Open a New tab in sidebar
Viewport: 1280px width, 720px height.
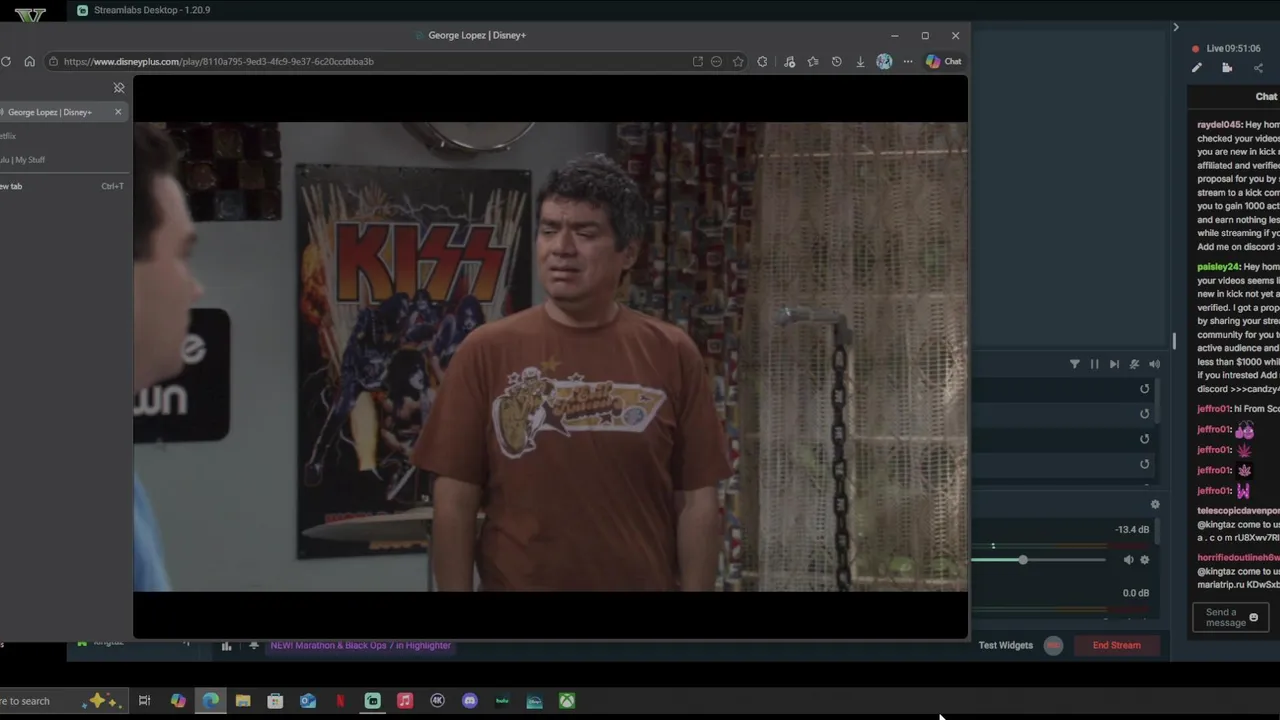pyautogui.click(x=62, y=186)
